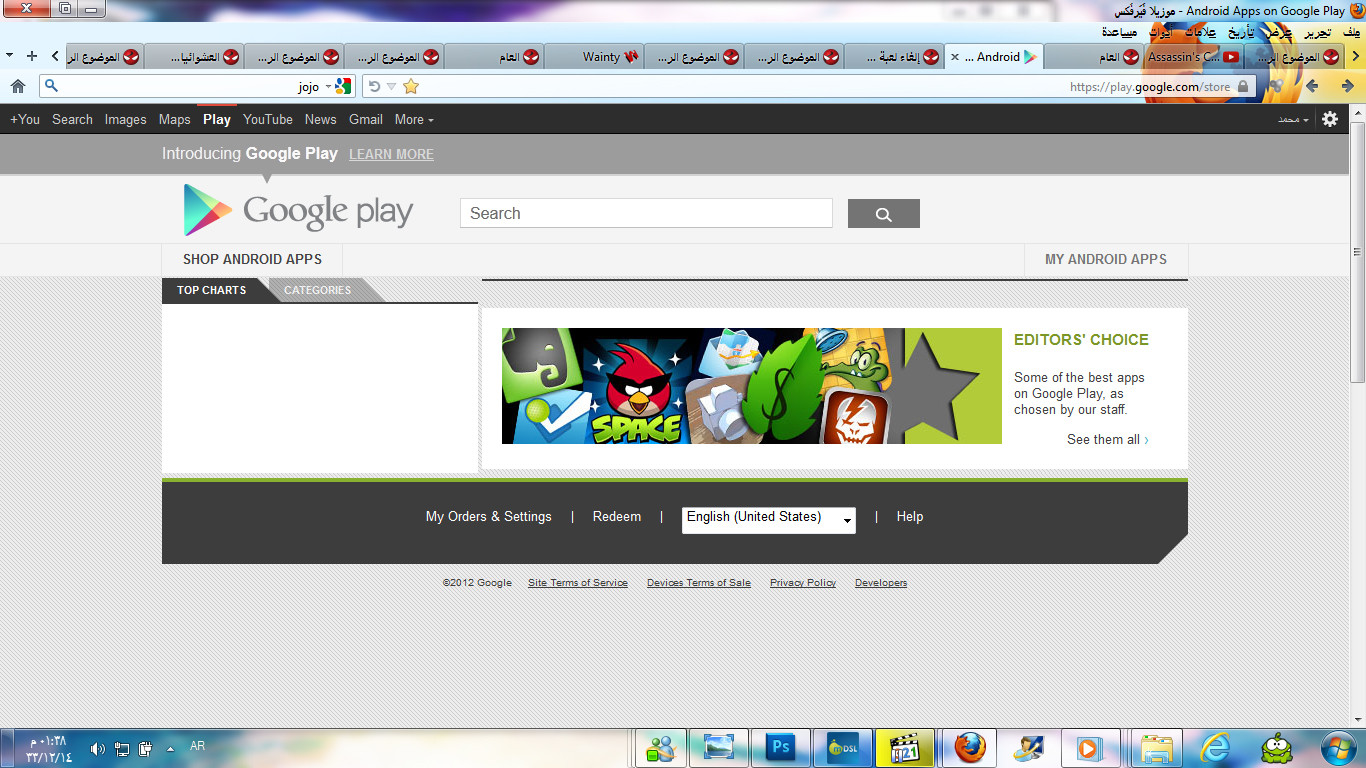Click the Firefox Home icon

pyautogui.click(x=17, y=86)
